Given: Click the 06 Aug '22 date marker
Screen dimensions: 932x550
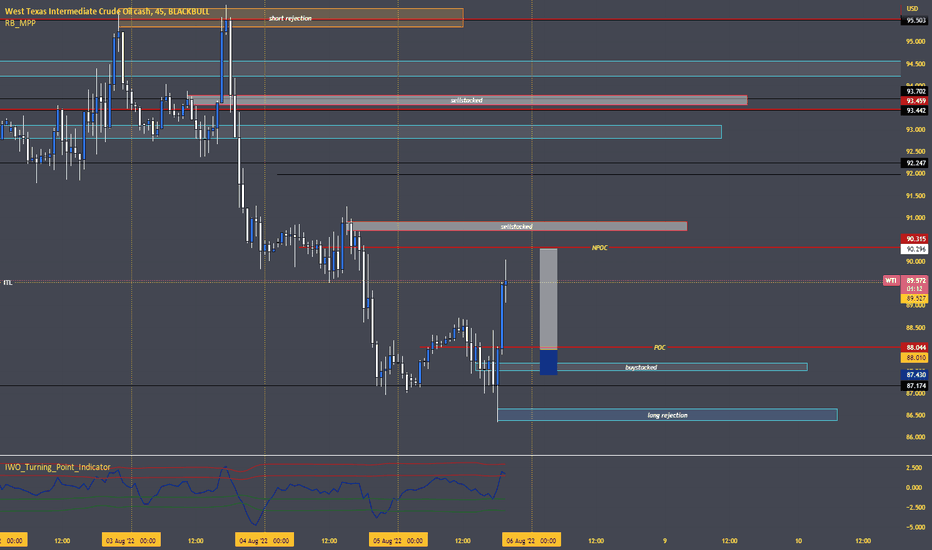Looking at the screenshot, I should click(531, 540).
